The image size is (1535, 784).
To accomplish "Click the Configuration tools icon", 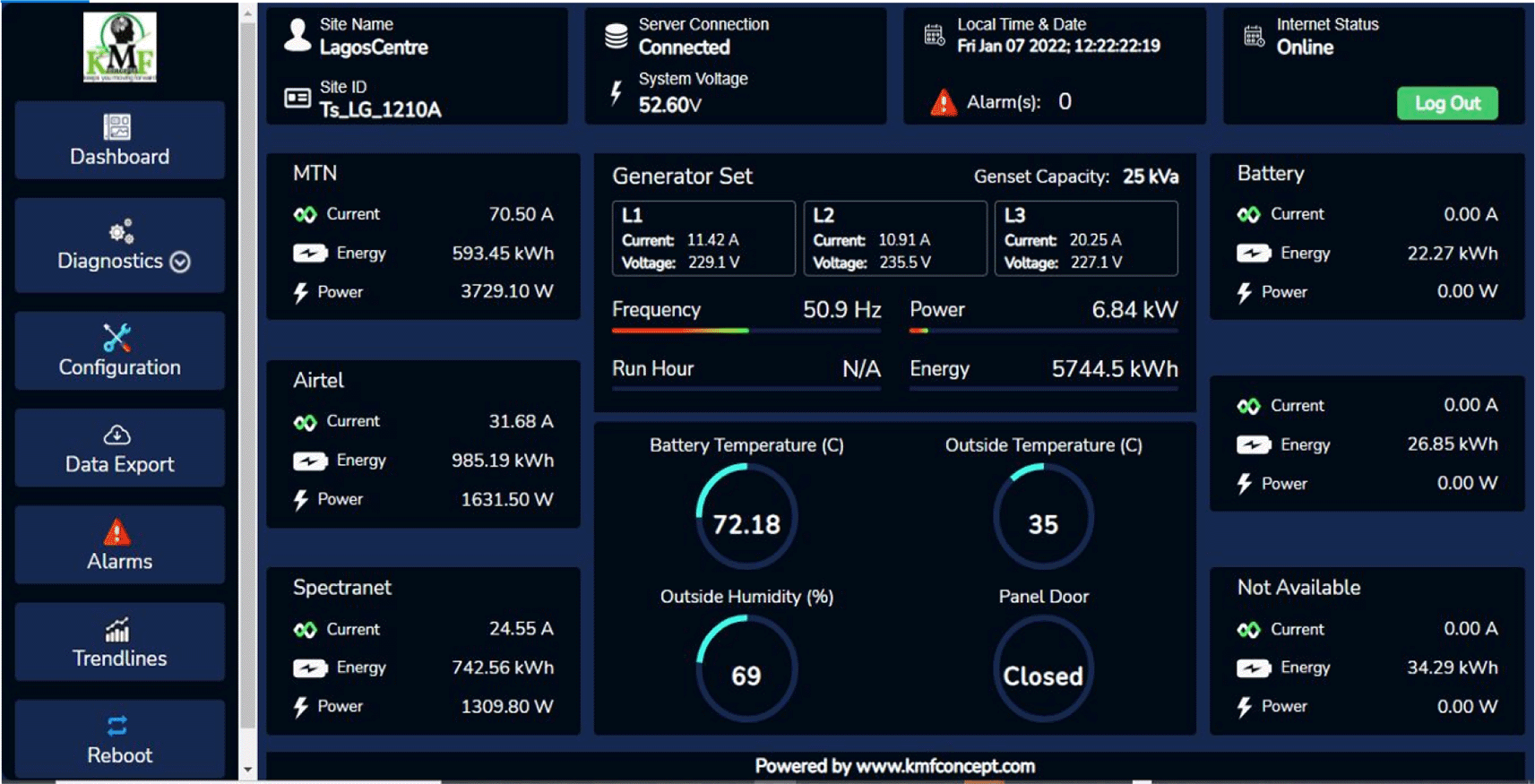I will [x=117, y=337].
